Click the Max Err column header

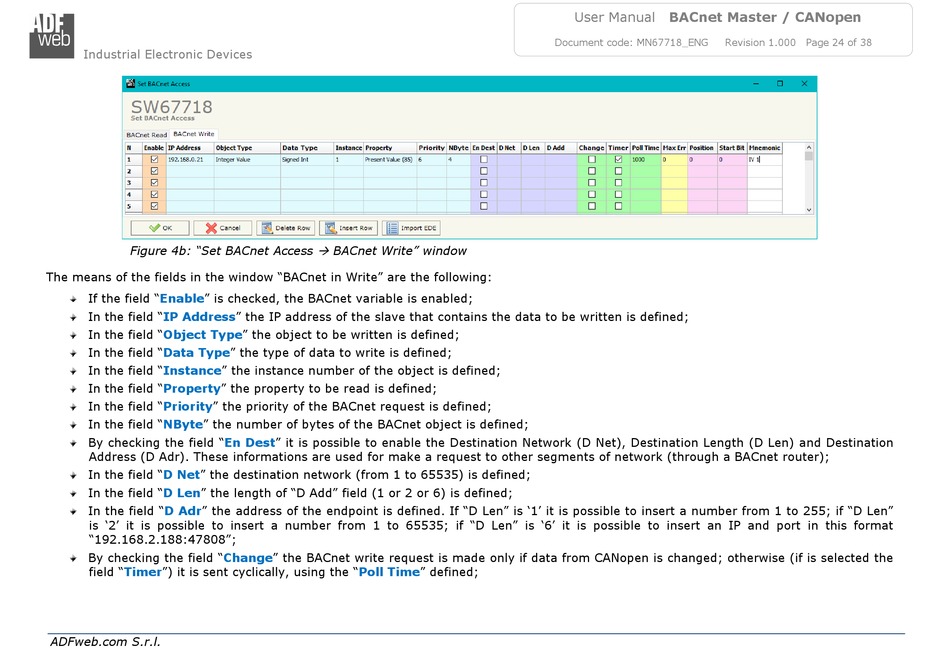click(674, 148)
